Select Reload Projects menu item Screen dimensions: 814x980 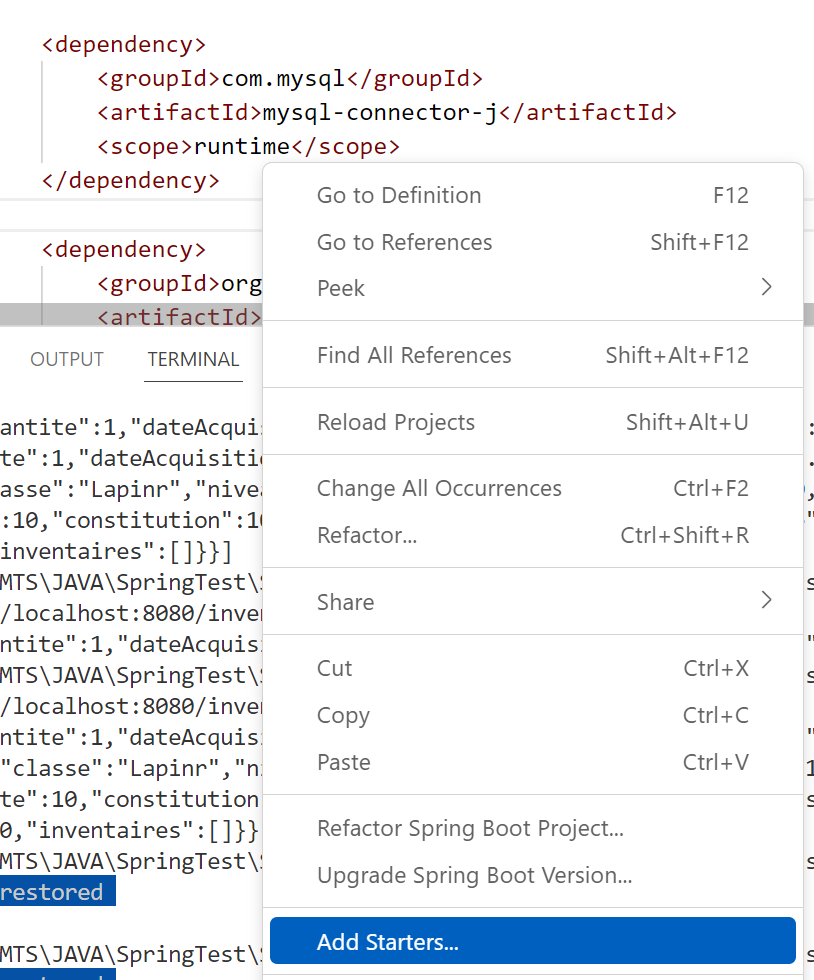click(x=395, y=423)
